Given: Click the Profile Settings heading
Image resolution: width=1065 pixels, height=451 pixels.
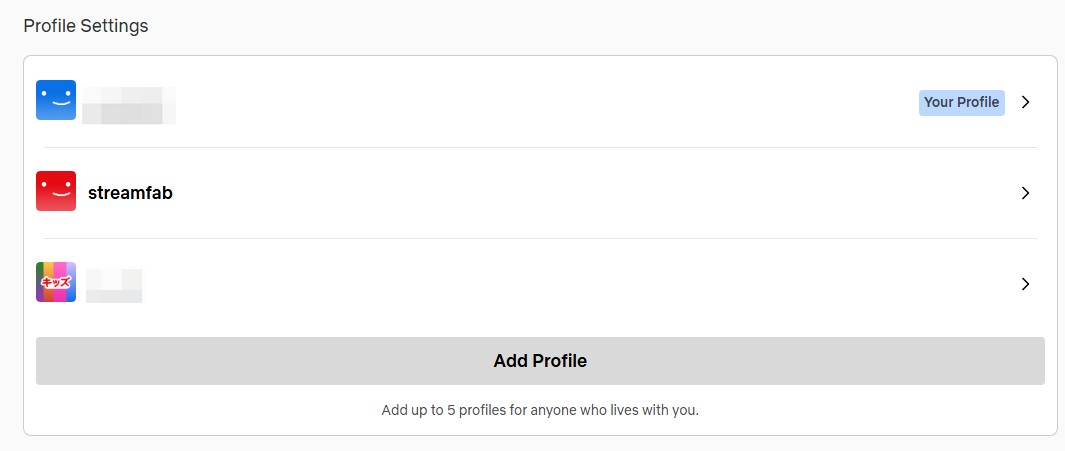Looking at the screenshot, I should 86,26.
